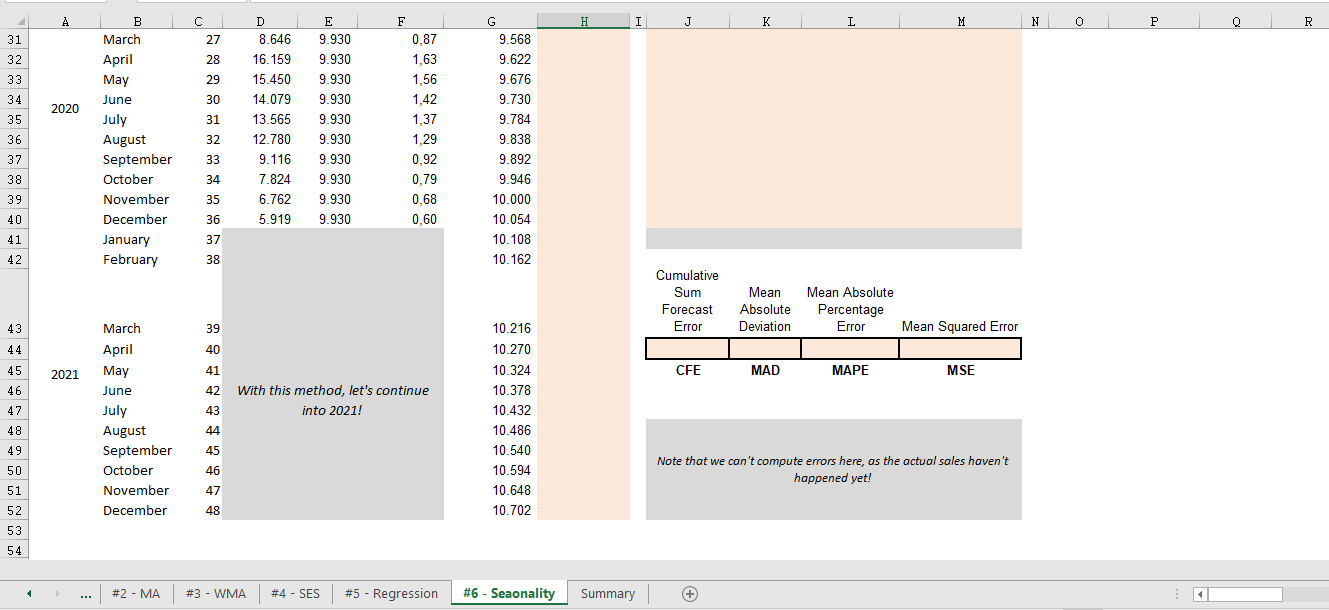Add a new worksheet with the plus icon
The height and width of the screenshot is (610, 1329).
point(689,593)
